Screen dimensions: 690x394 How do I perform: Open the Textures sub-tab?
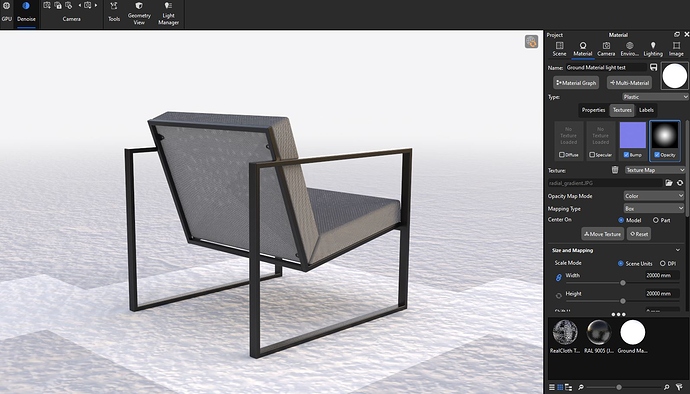pos(622,110)
